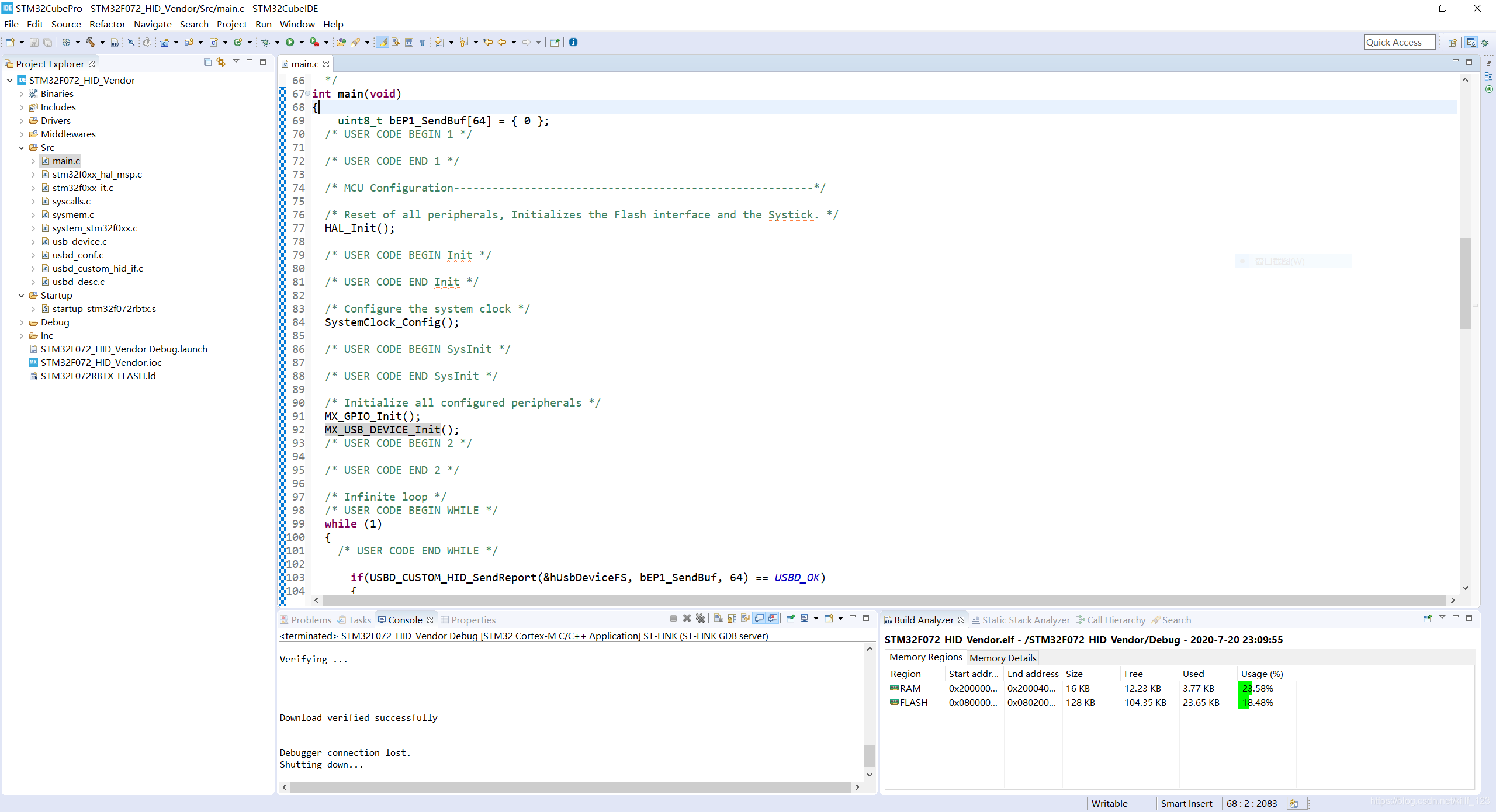Open the Project menu
This screenshot has width=1496, height=812.
(231, 24)
